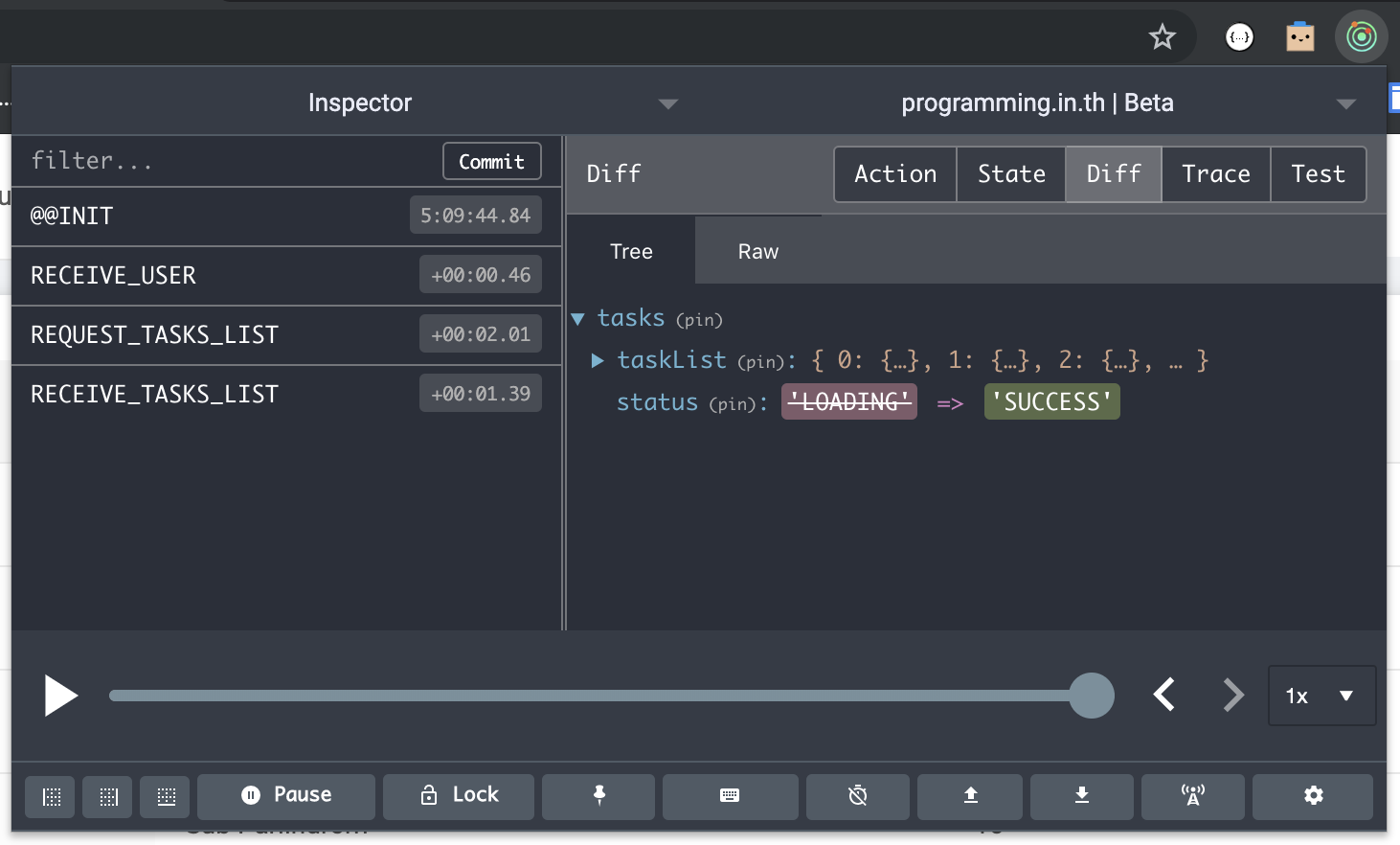This screenshot has height=845, width=1400.
Task: Open the braces JSON extension icon
Action: 1240,37
